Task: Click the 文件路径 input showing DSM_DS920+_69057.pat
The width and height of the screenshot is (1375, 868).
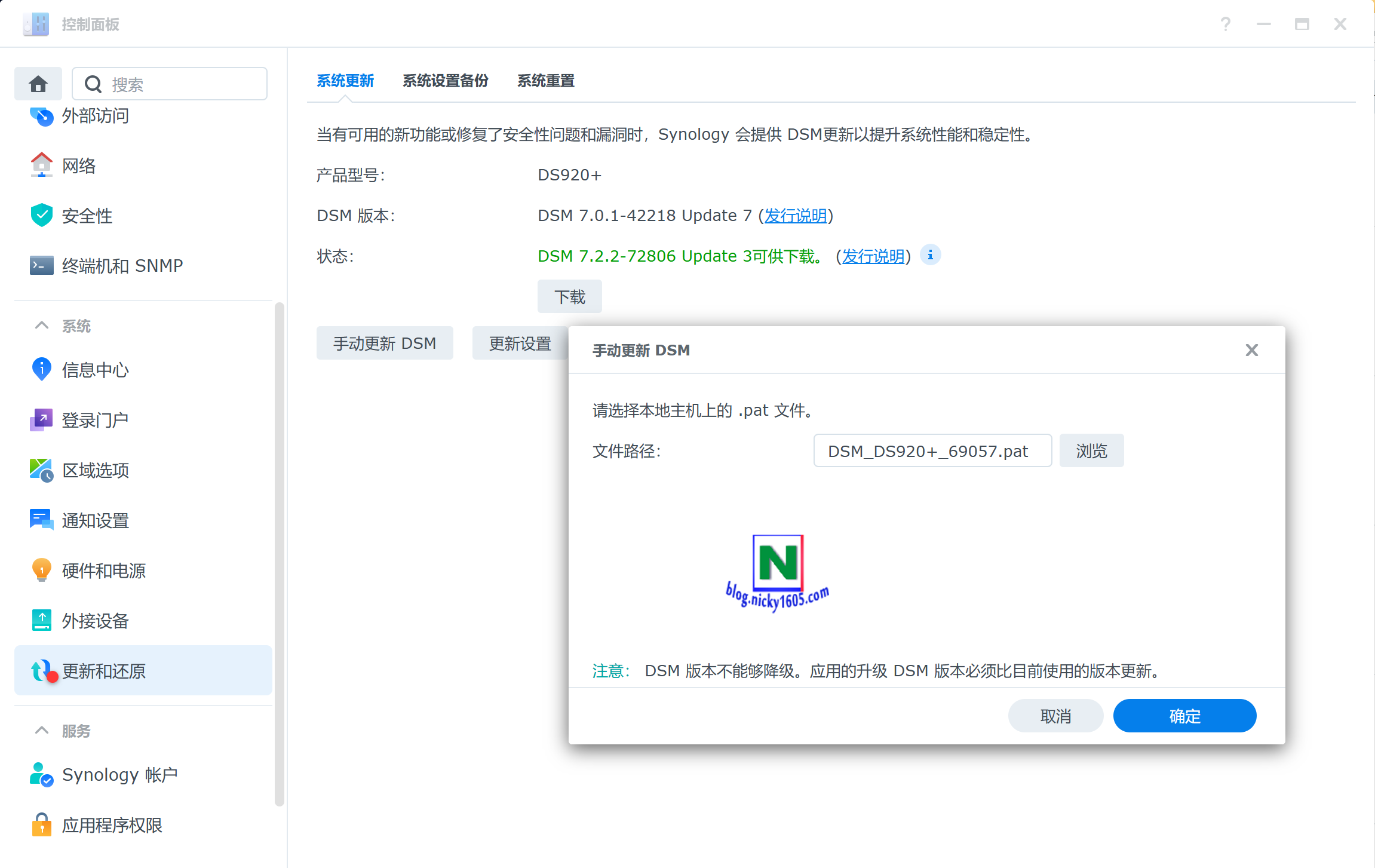Action: tap(932, 450)
